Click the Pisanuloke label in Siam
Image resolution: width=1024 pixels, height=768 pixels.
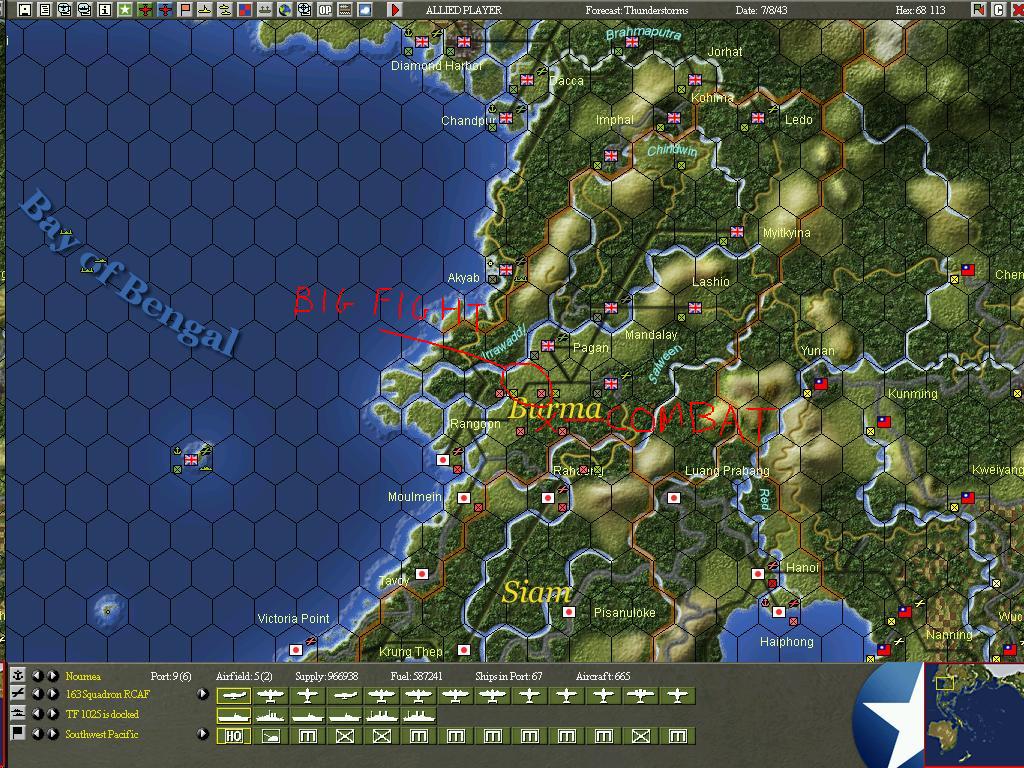pyautogui.click(x=624, y=613)
